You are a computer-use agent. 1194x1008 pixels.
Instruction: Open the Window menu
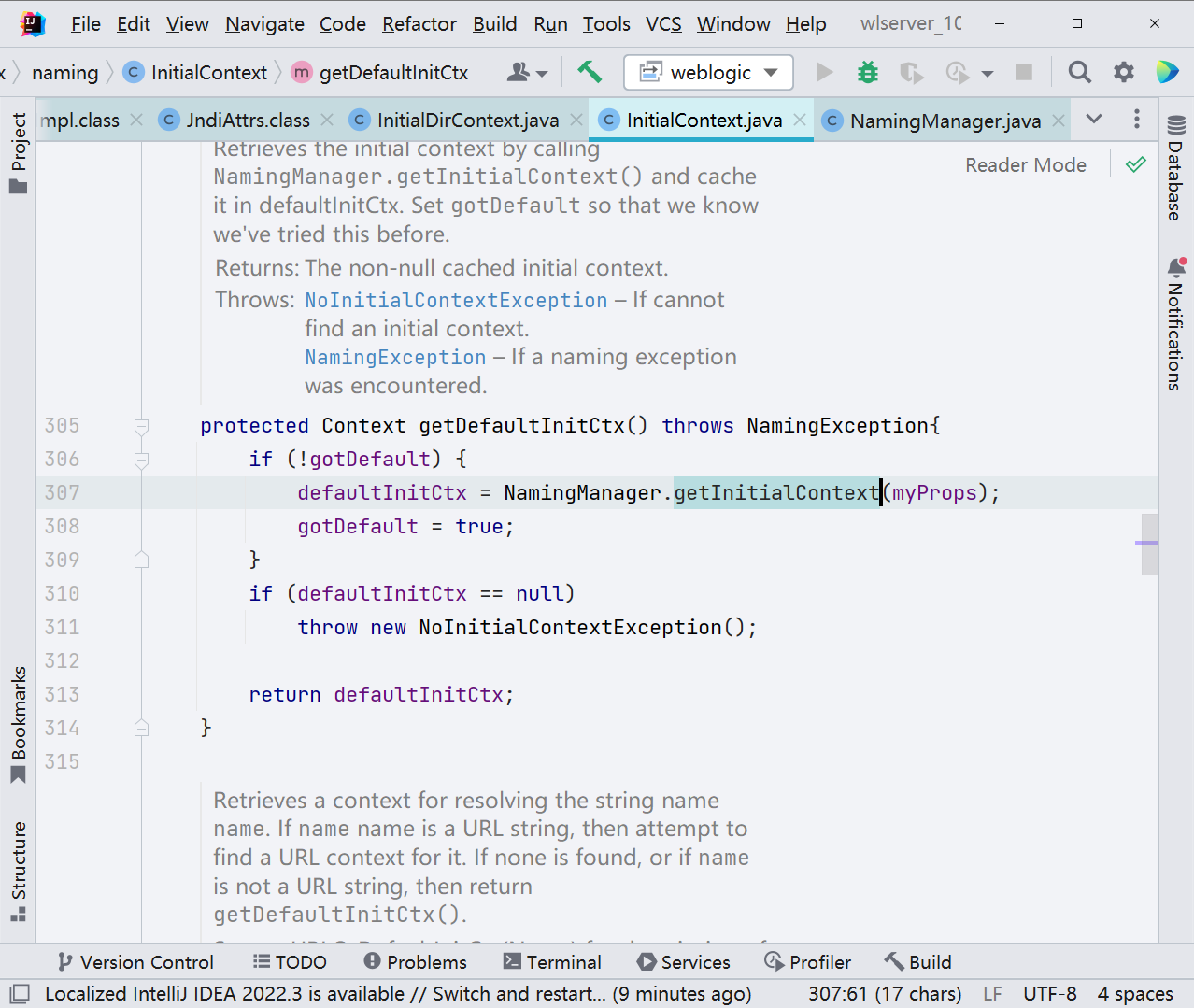pyautogui.click(x=733, y=24)
